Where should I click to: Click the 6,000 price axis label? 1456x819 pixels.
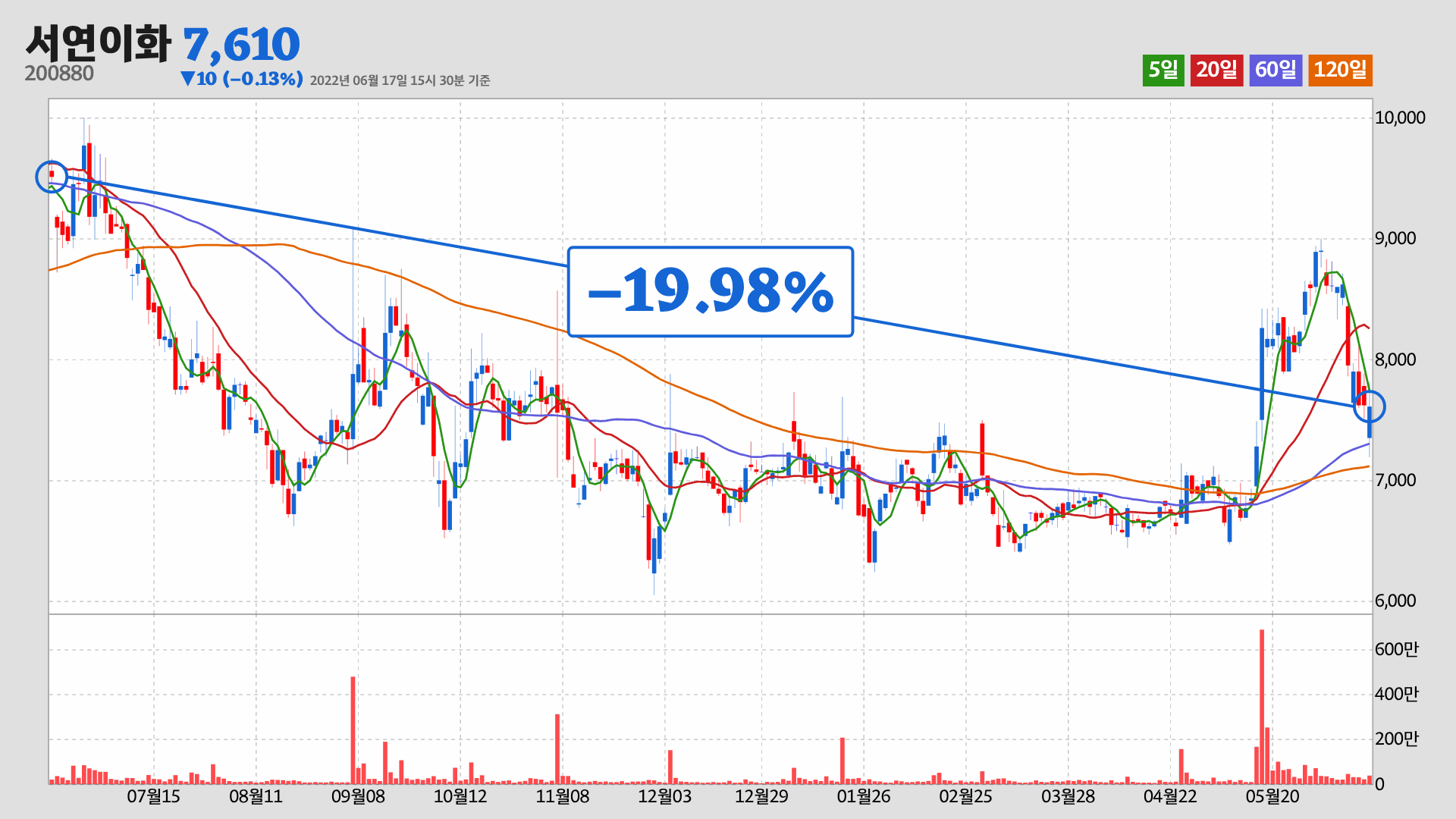1395,601
